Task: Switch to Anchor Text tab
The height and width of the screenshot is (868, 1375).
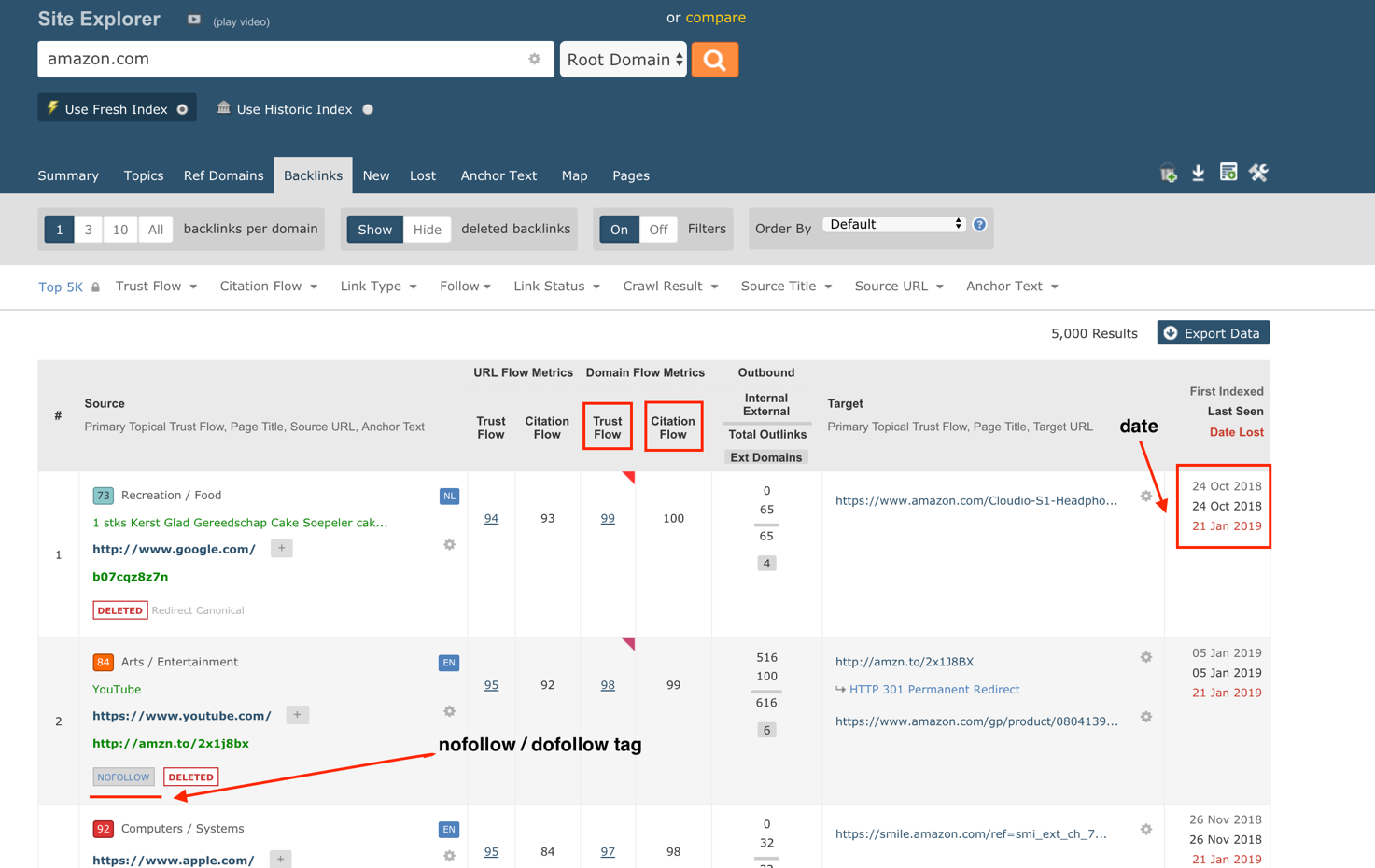Action: pyautogui.click(x=498, y=175)
